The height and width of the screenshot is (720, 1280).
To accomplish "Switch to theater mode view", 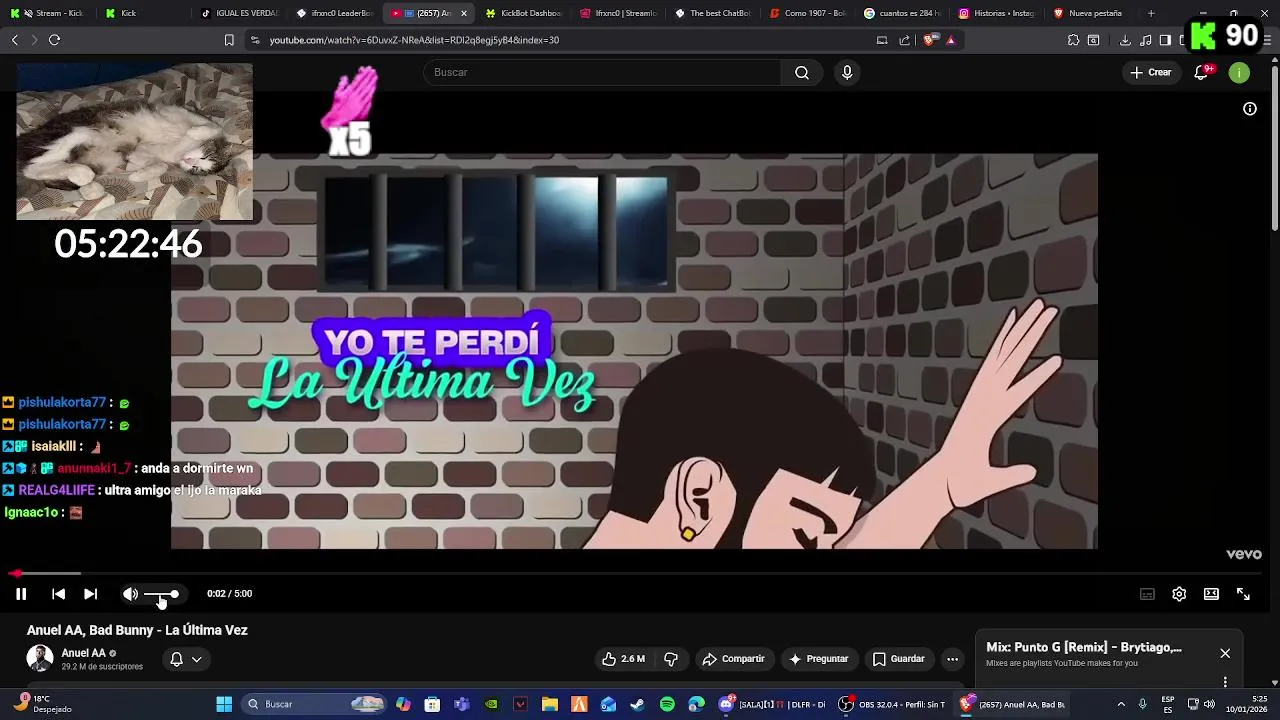I will [1211, 594].
